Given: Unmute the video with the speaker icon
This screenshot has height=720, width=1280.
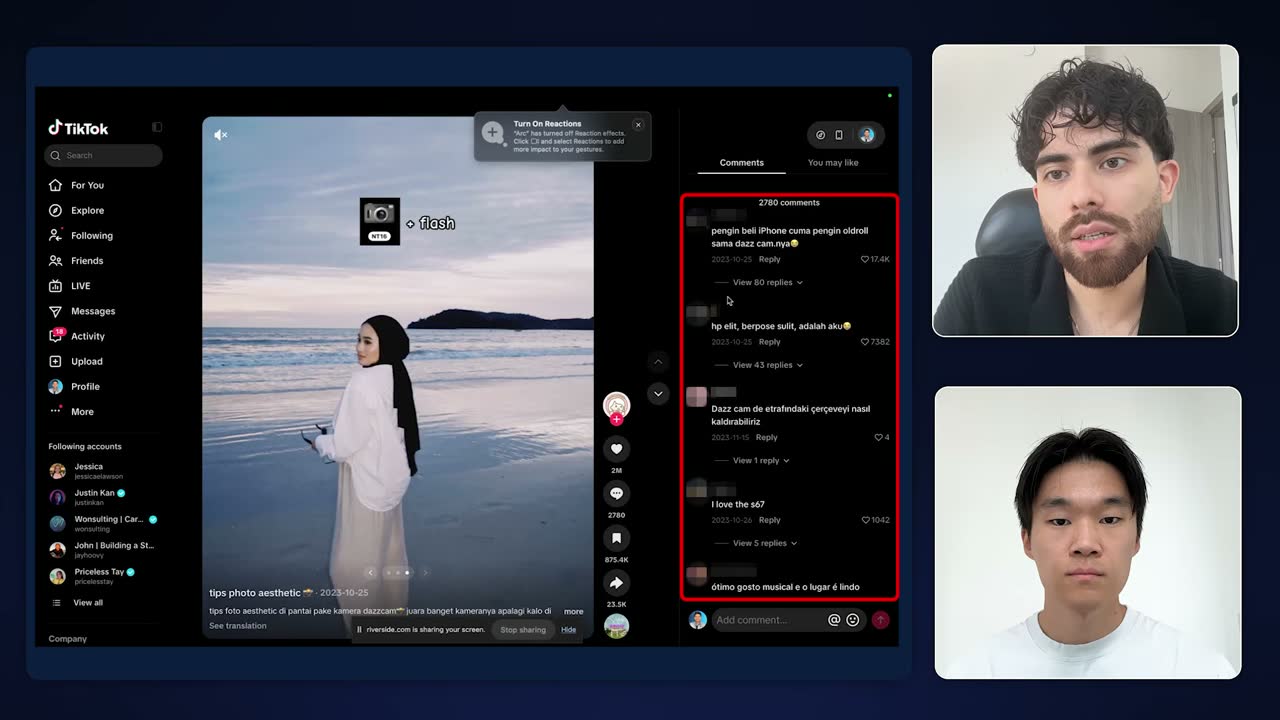Looking at the screenshot, I should pos(221,135).
